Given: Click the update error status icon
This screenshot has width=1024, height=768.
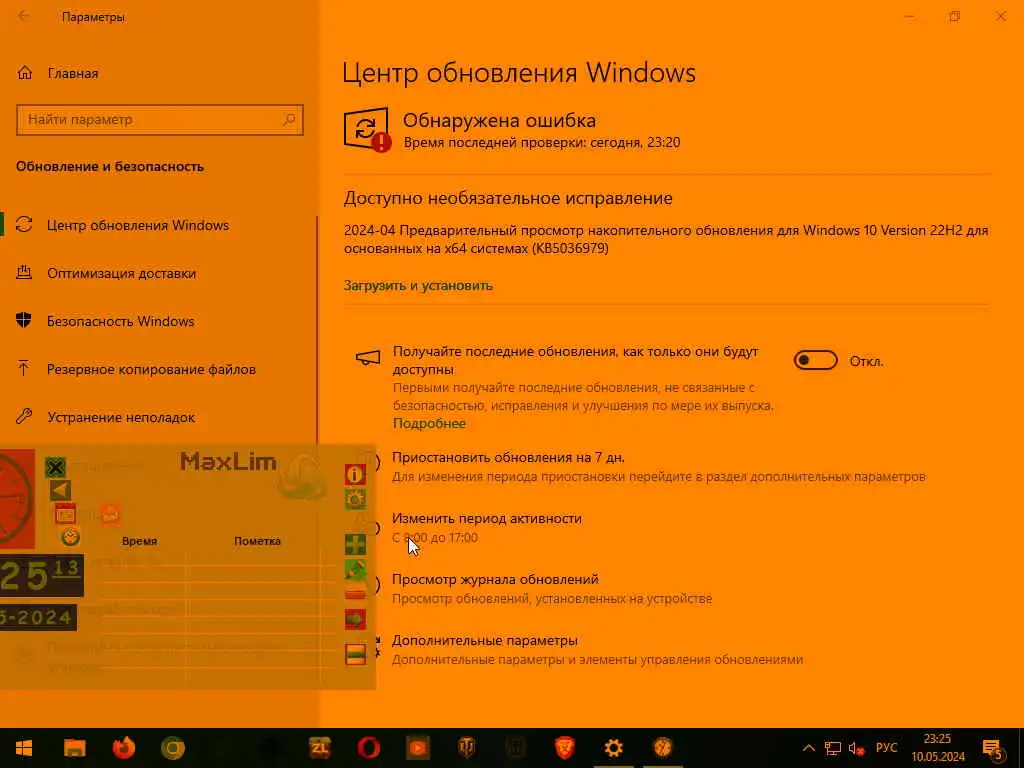Looking at the screenshot, I should click(367, 129).
